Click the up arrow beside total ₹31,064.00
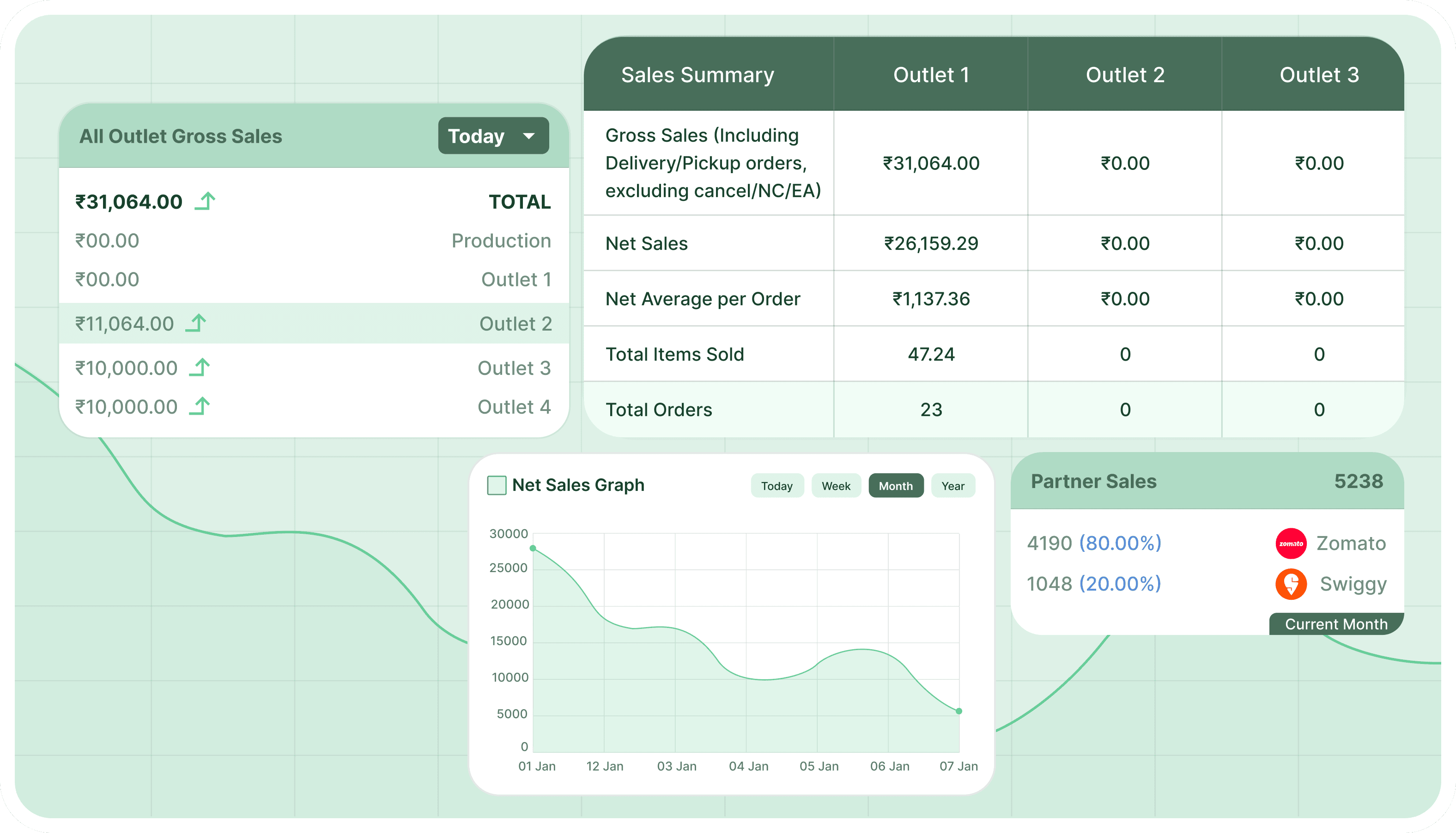 [205, 201]
